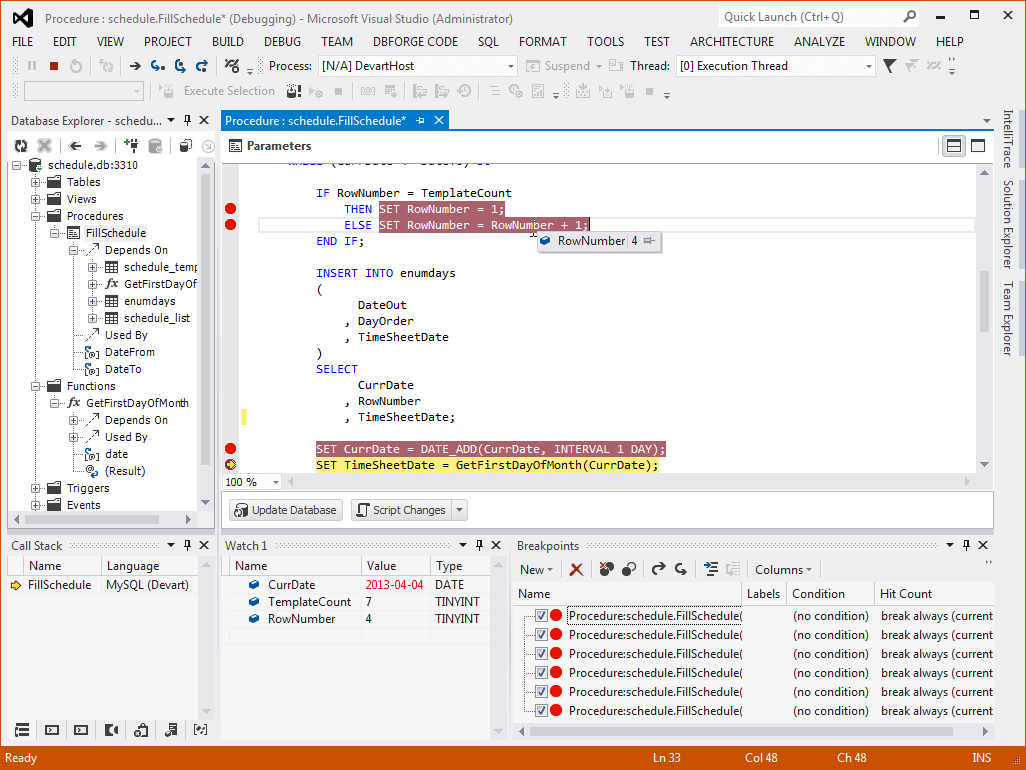
Task: Open the Thread dropdown Execution Thread
Action: 775,66
